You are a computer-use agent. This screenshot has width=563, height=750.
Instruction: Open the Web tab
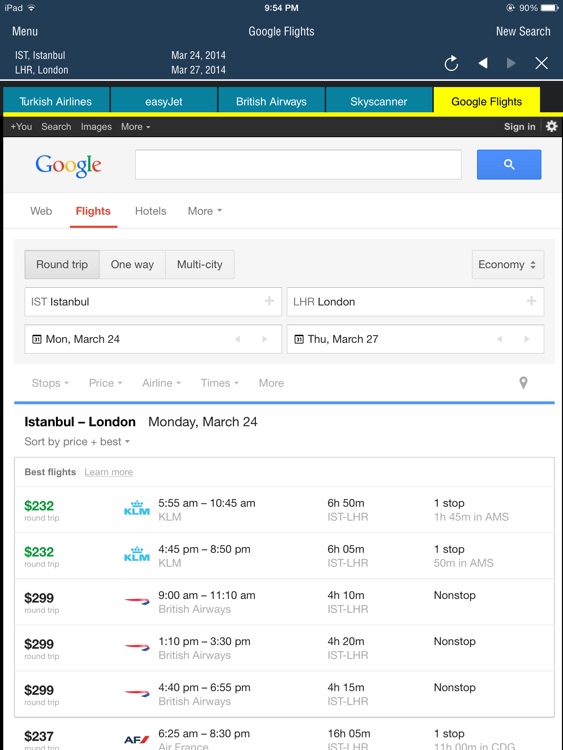pos(41,211)
